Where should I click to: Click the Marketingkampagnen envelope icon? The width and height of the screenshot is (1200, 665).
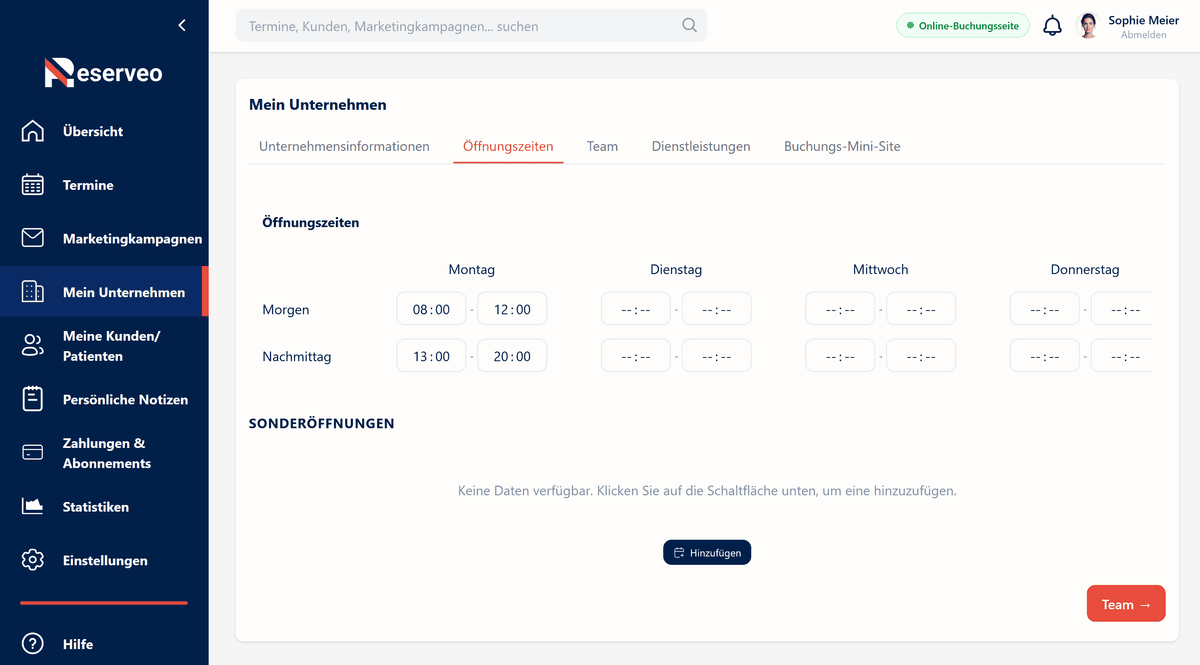(x=33, y=238)
